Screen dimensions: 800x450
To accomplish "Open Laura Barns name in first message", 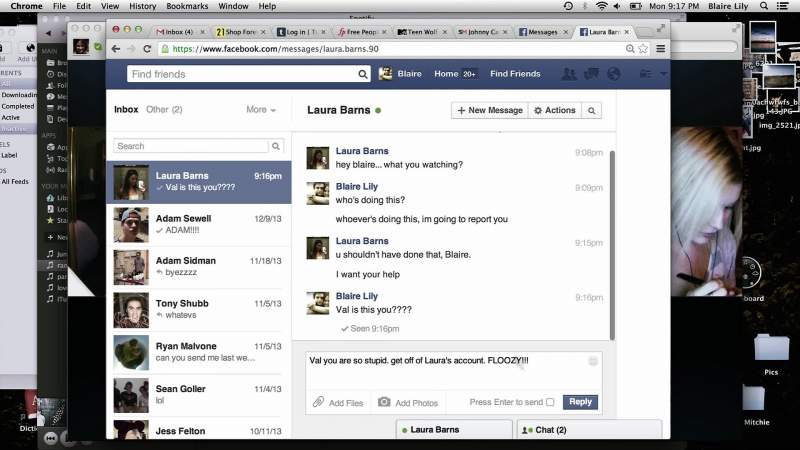I will 362,151.
